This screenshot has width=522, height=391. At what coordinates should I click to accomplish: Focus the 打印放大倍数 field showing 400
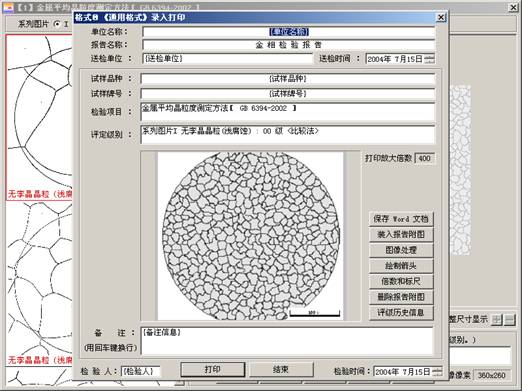(425, 158)
